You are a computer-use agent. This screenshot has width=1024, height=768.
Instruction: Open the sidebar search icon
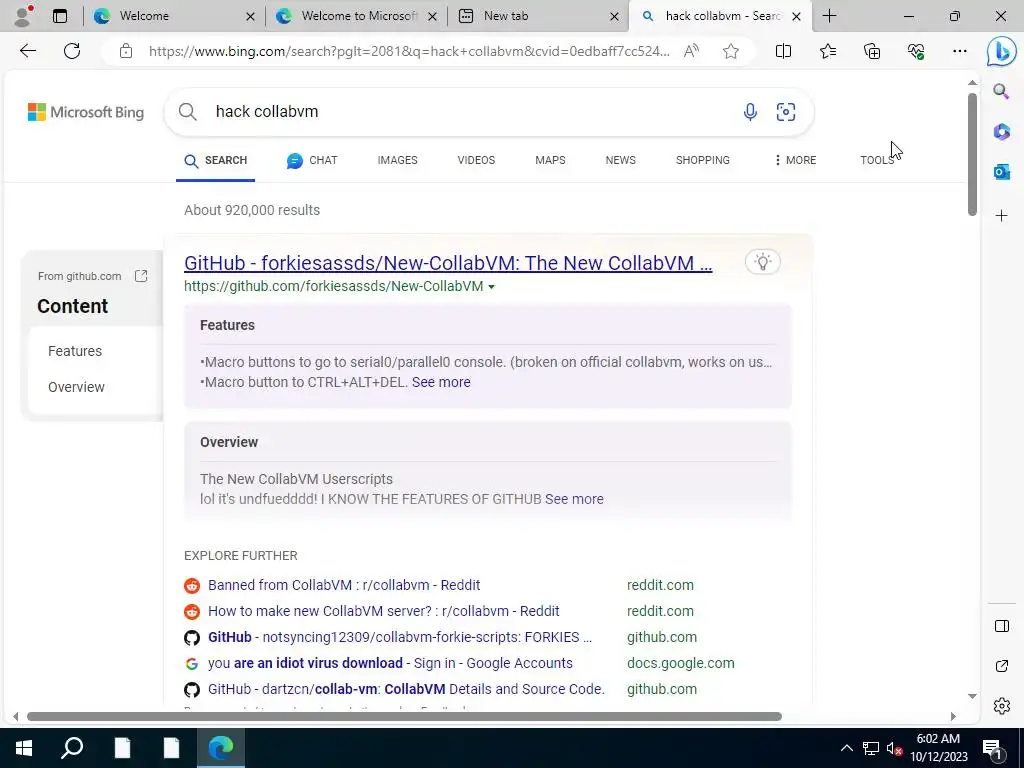point(1001,91)
